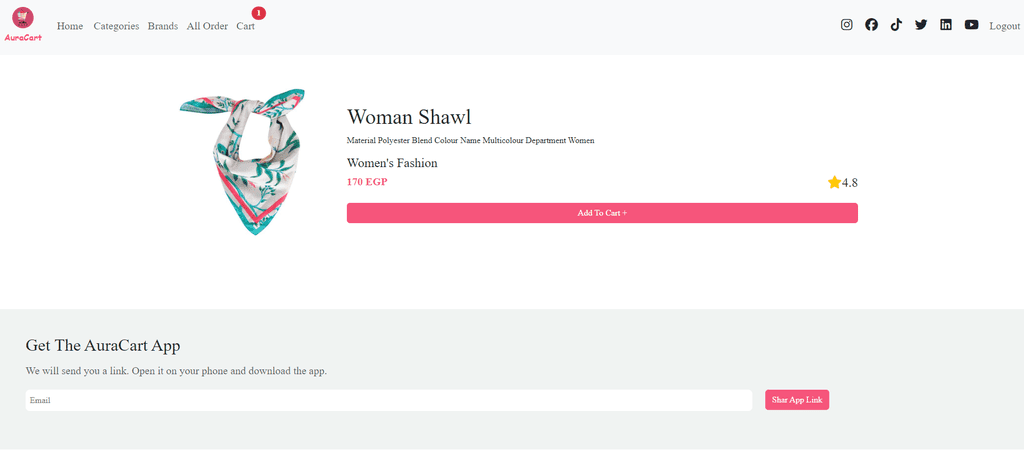Click the Shar App Link button

click(x=797, y=400)
